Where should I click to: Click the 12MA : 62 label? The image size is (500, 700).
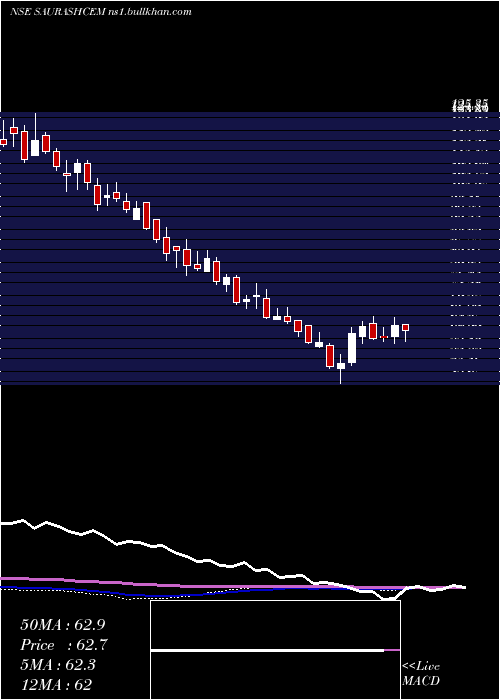coord(56,685)
